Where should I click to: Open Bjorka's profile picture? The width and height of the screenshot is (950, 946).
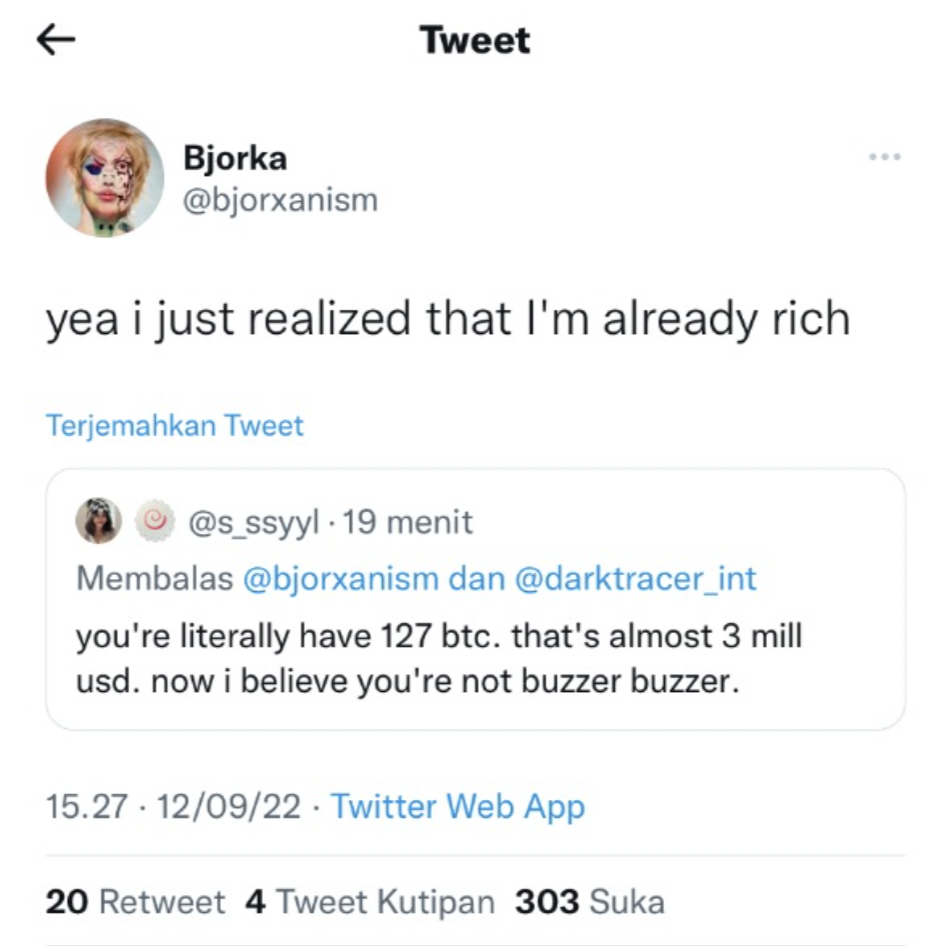point(104,178)
